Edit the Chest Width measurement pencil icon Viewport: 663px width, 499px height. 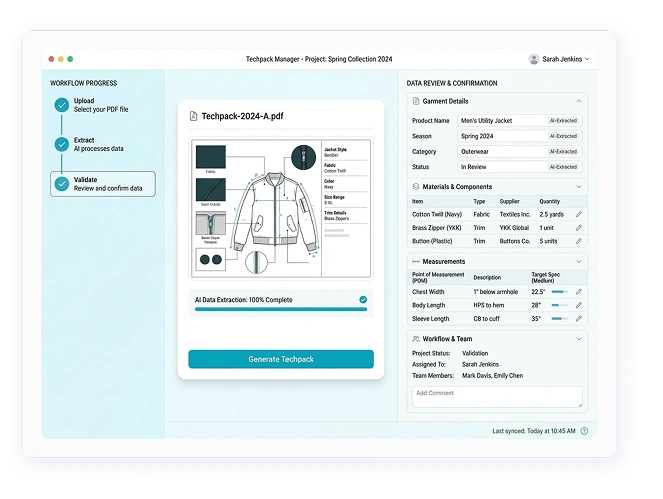(579, 292)
